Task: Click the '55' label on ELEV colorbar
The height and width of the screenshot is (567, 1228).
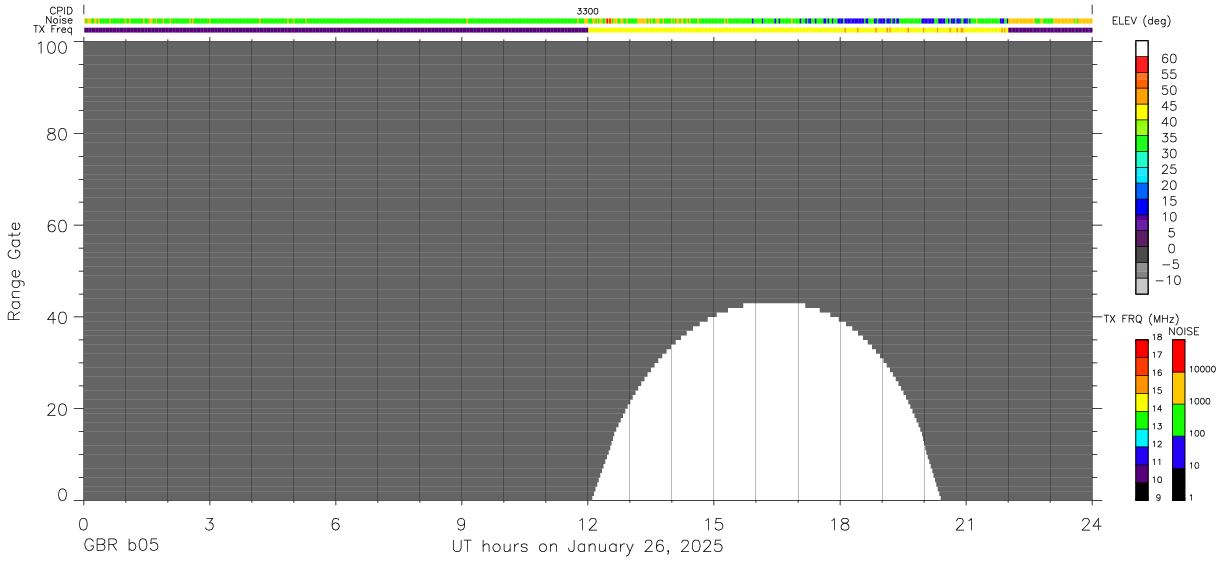Action: [x=1168, y=74]
